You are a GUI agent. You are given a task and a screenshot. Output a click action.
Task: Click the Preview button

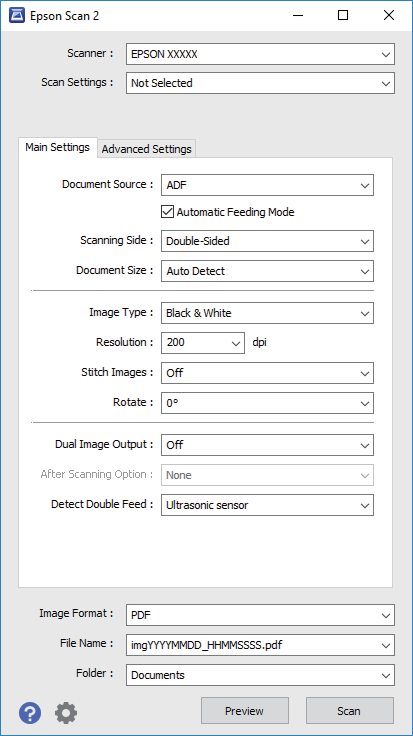(245, 711)
